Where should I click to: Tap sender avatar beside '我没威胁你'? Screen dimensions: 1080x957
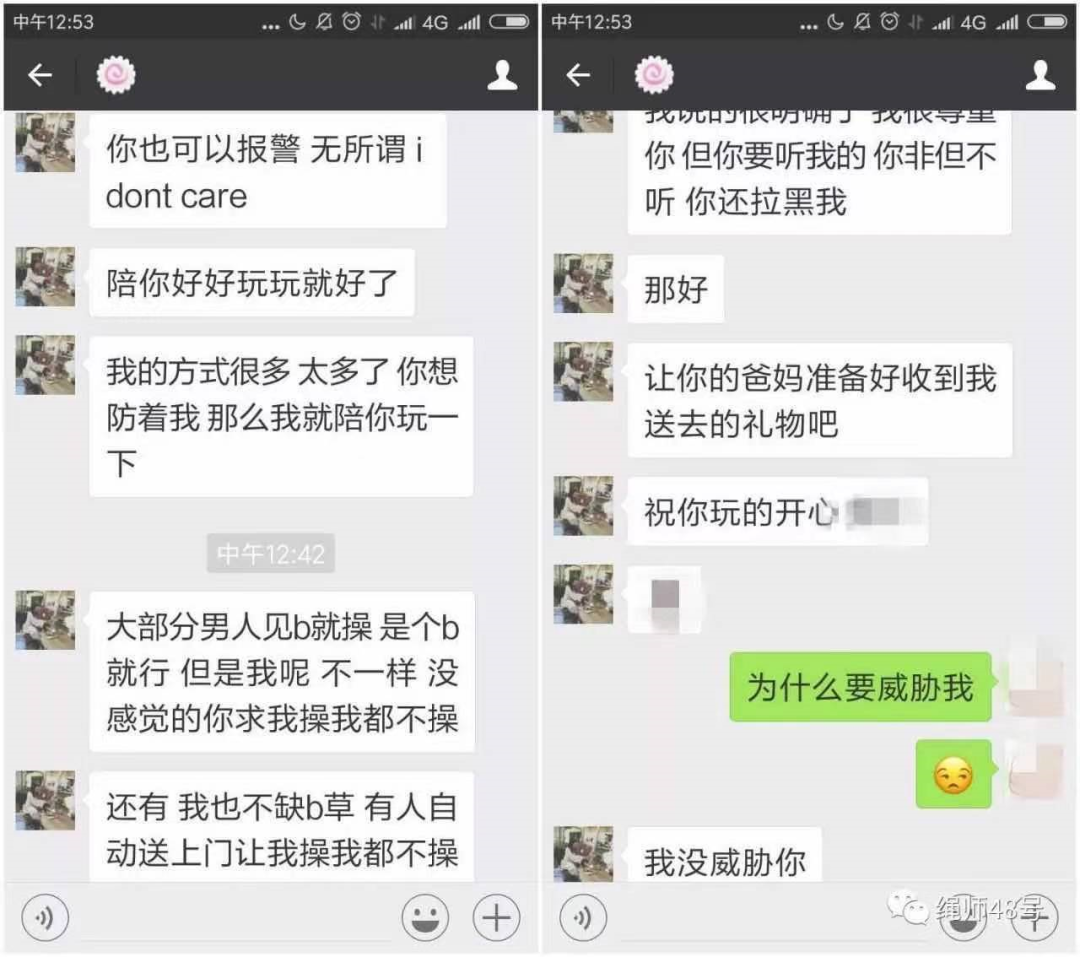point(583,854)
